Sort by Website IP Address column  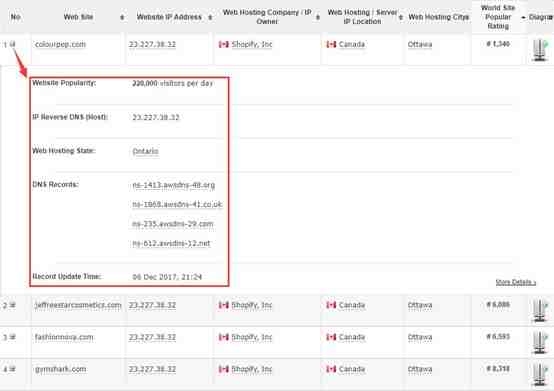[x=169, y=17]
